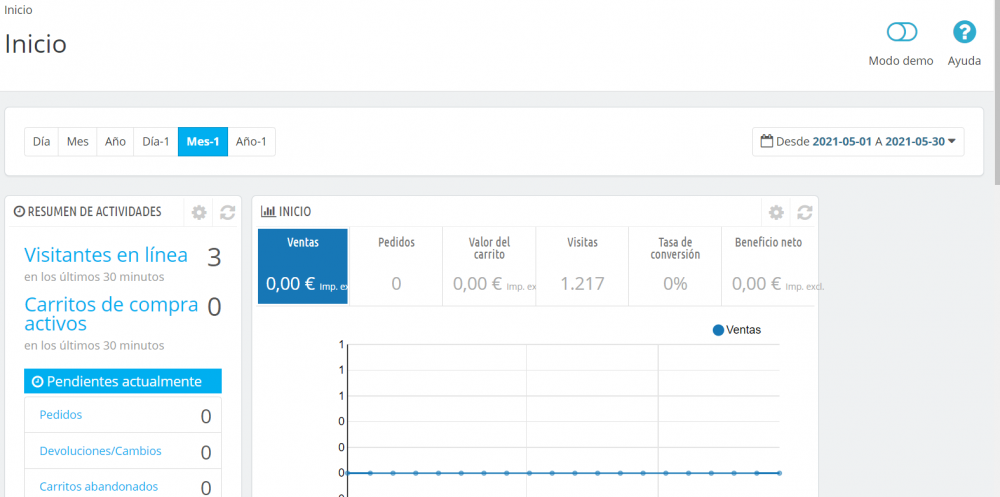Click the Pendientes actualmente header
Image resolution: width=1000 pixels, height=497 pixels.
point(123,382)
